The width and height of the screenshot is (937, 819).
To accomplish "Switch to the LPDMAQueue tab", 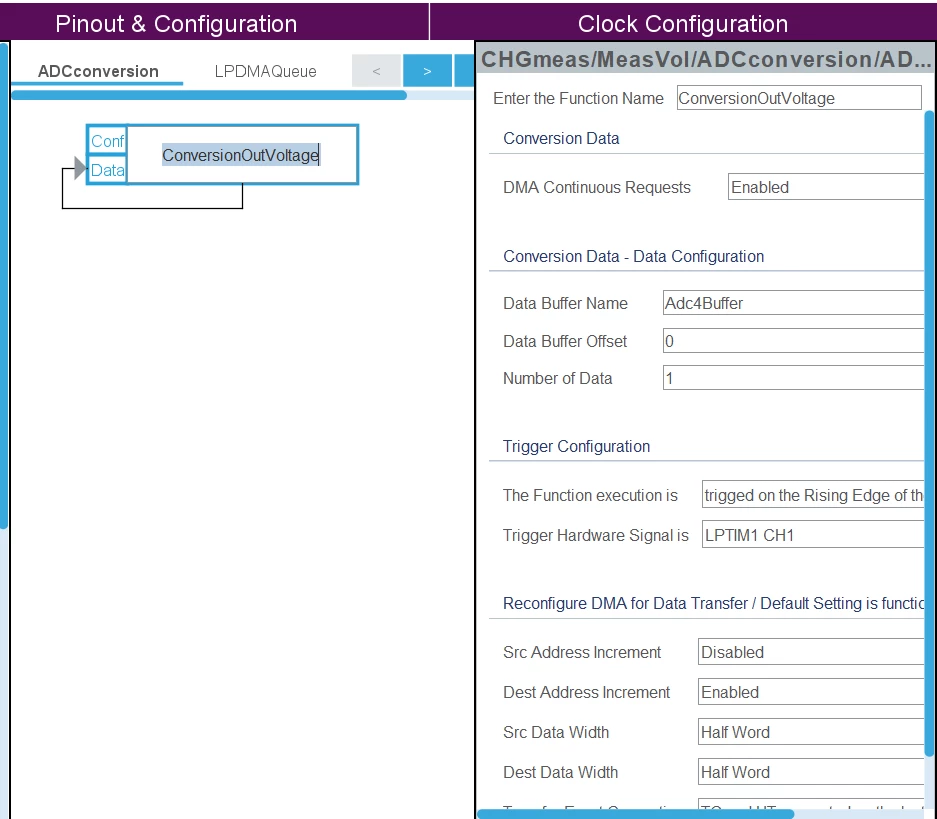I will click(265, 71).
